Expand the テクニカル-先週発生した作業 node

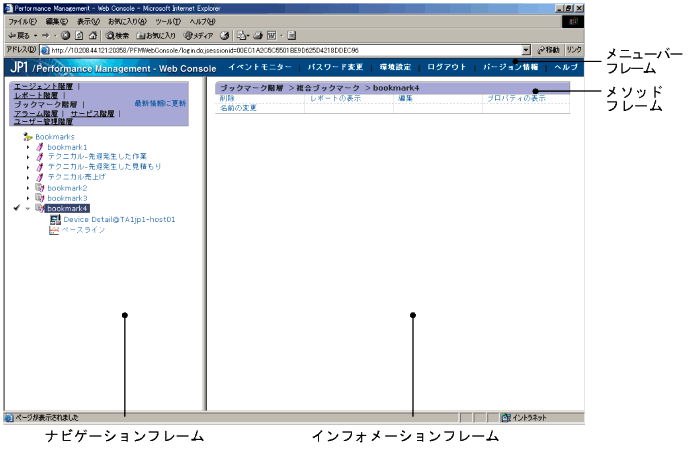point(28,157)
